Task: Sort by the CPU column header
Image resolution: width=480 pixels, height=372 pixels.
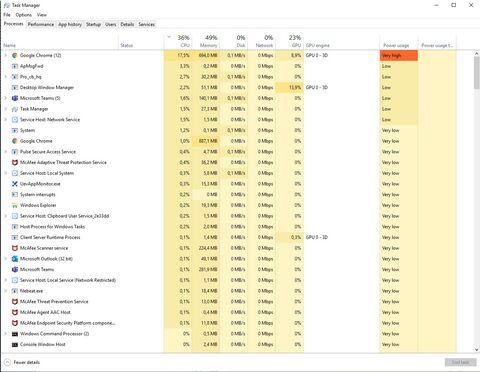Action: pos(178,41)
